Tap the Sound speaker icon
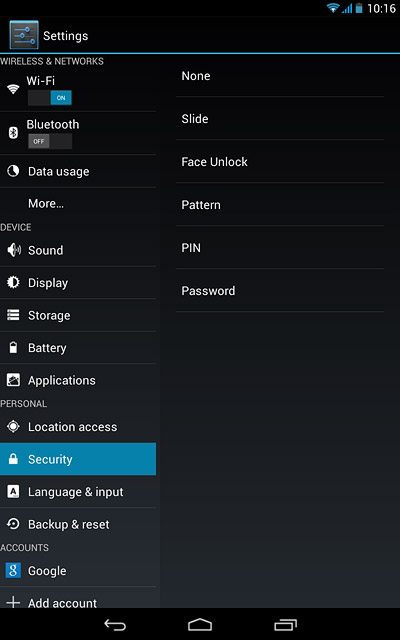400x640 pixels. [14, 250]
